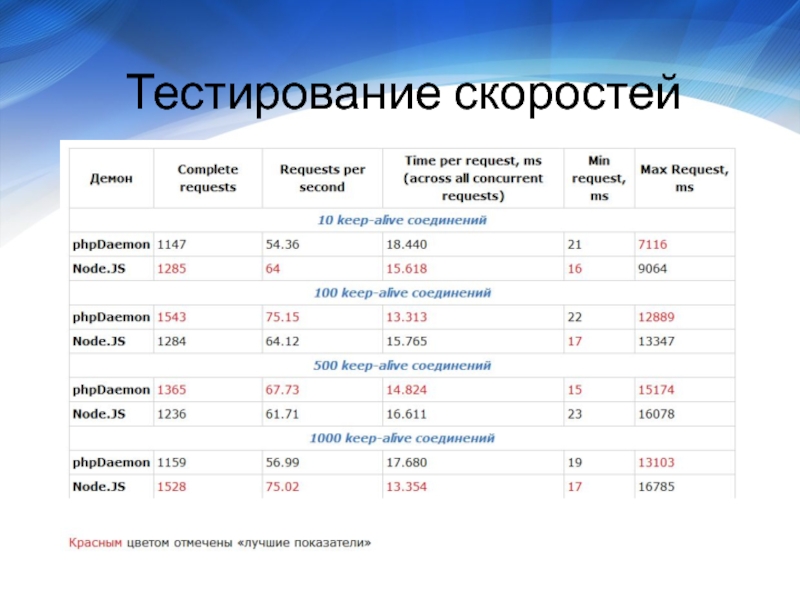The width and height of the screenshot is (800, 600).
Task: Click the '500 keep-alive соединений' section heading
Action: tap(402, 365)
